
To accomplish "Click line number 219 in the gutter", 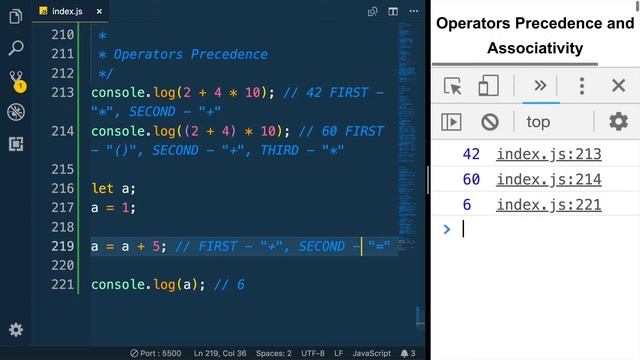I will (62, 246).
